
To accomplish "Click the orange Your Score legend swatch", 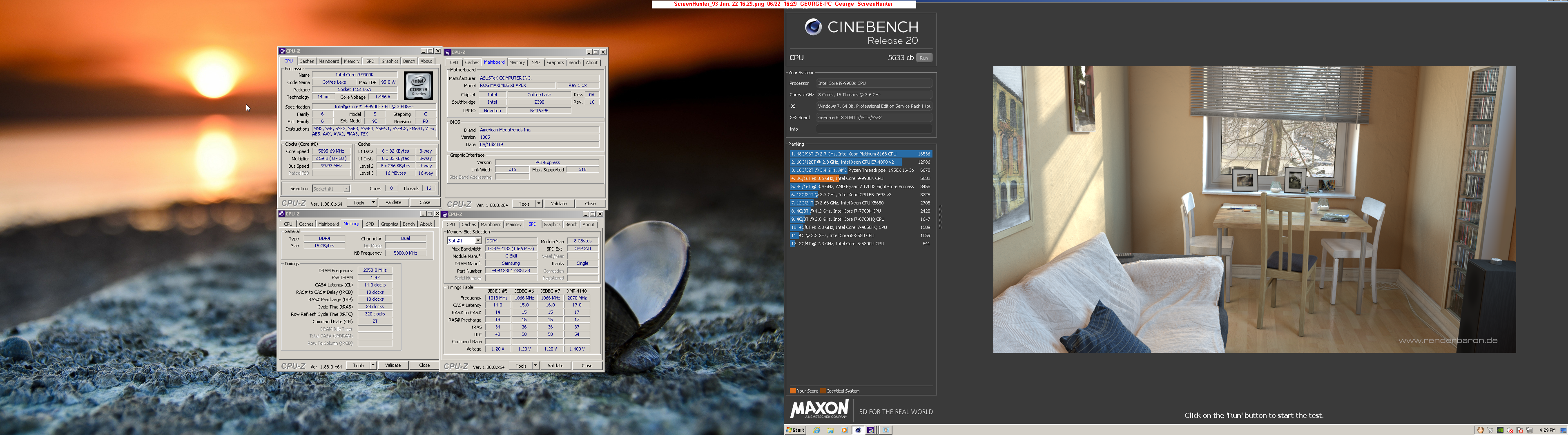I will [x=792, y=391].
